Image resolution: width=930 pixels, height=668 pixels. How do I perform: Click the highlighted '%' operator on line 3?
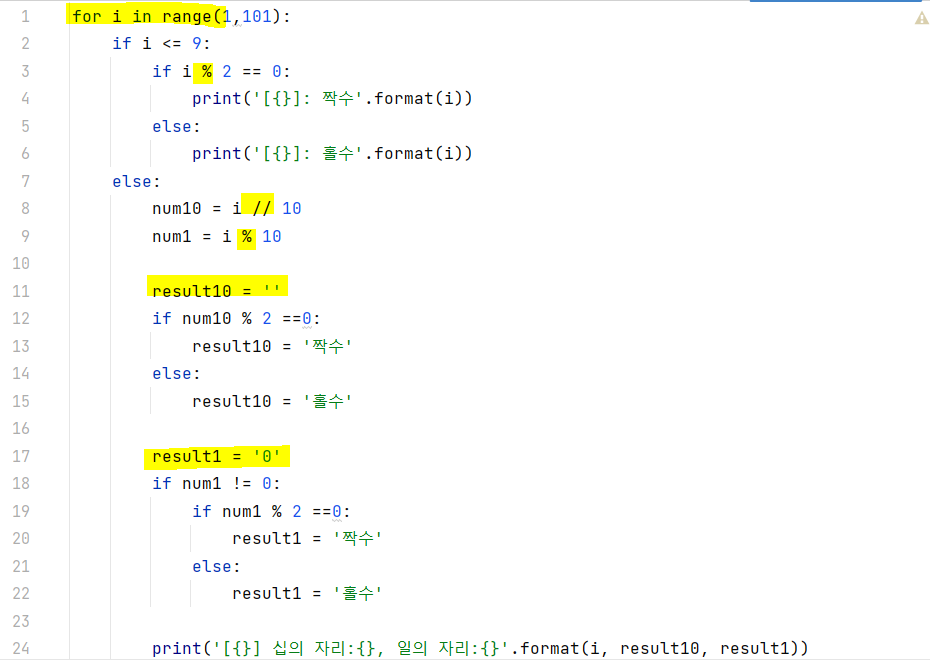pos(206,72)
